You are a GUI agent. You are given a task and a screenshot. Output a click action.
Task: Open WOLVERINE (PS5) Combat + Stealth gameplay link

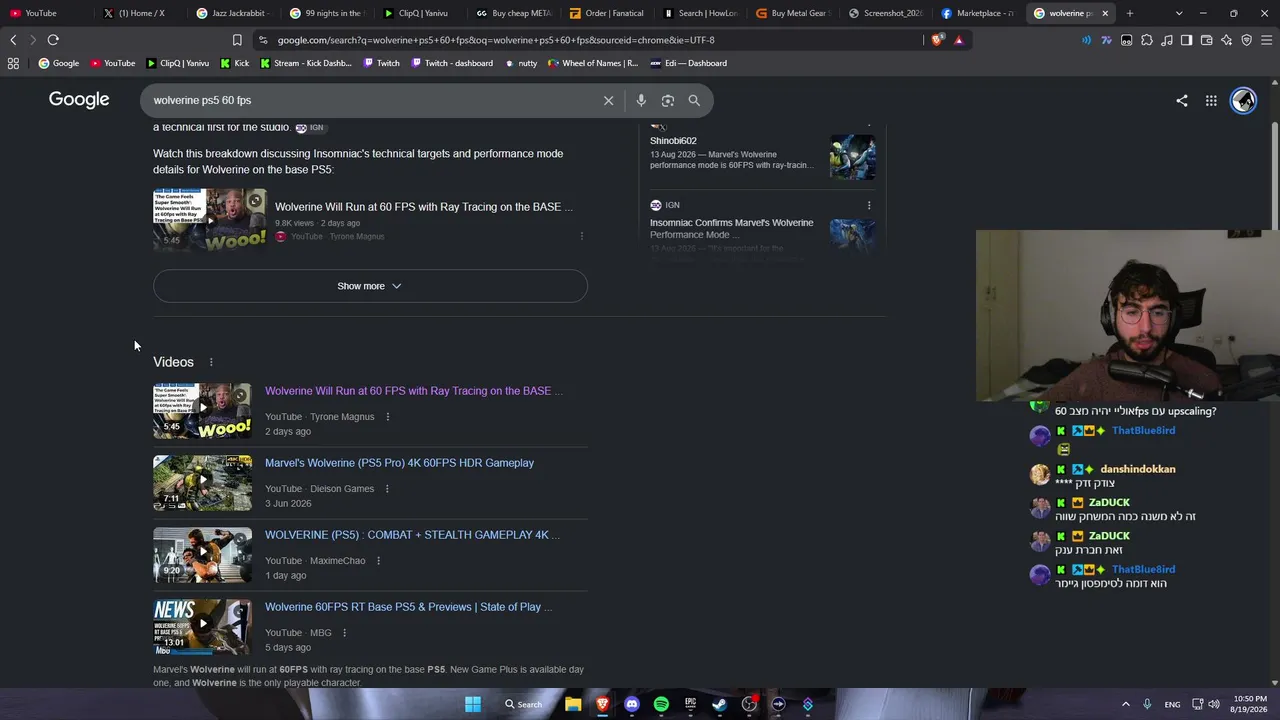[412, 535]
